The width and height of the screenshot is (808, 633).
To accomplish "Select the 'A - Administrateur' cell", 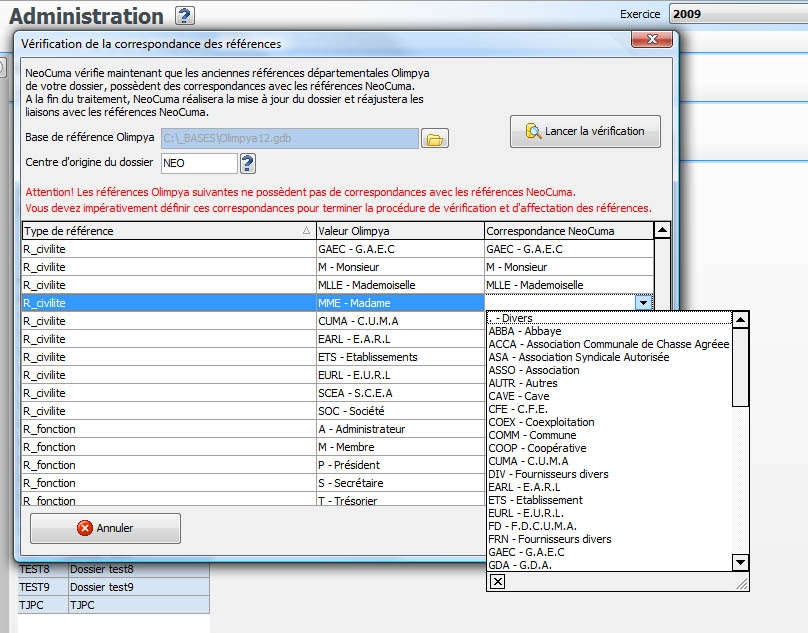I will (400, 429).
